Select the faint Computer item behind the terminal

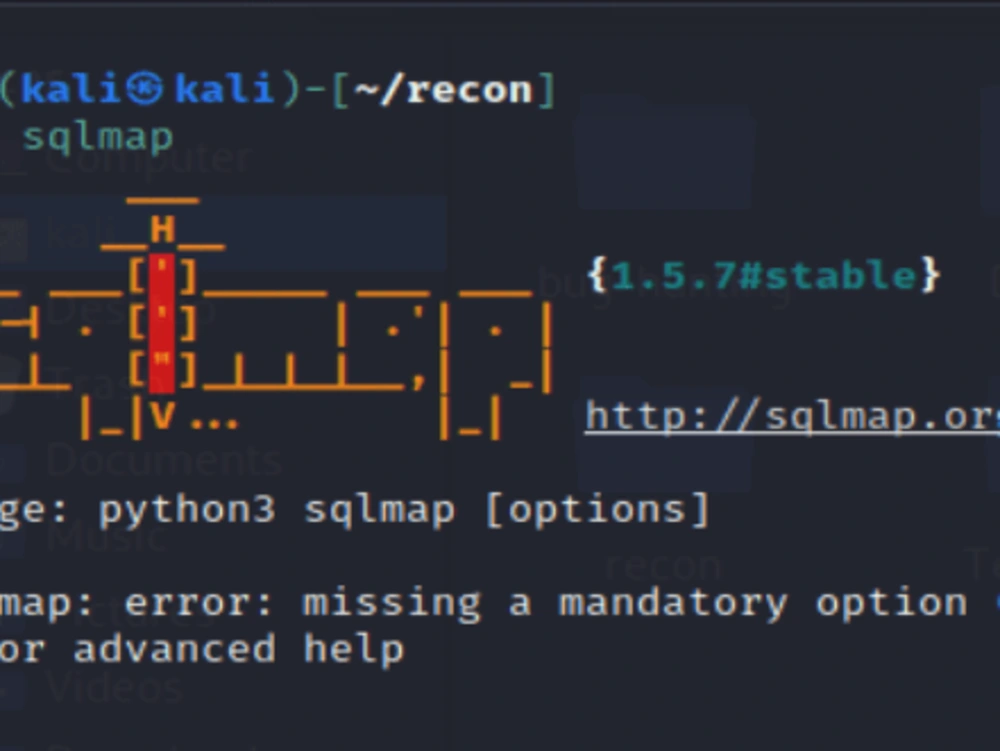click(x=148, y=158)
